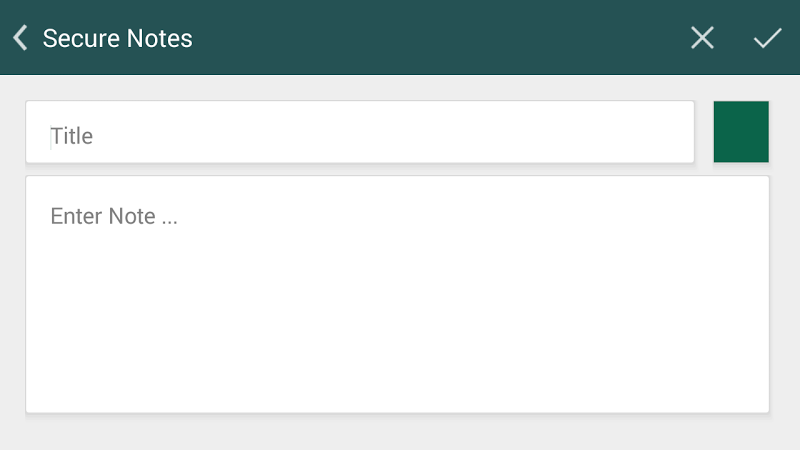Hit the checkmark button in top bar

pyautogui.click(x=767, y=38)
